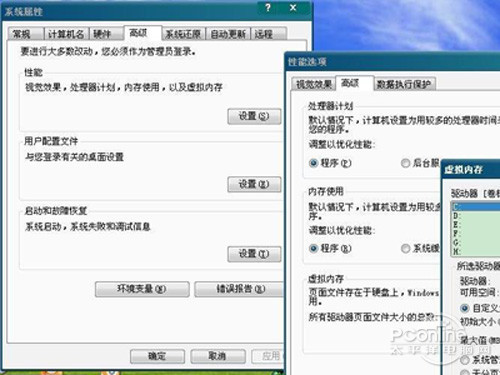
Task: Choose 系统管理的大小 radio in Virtual Memory dialog
Action: pos(465,360)
